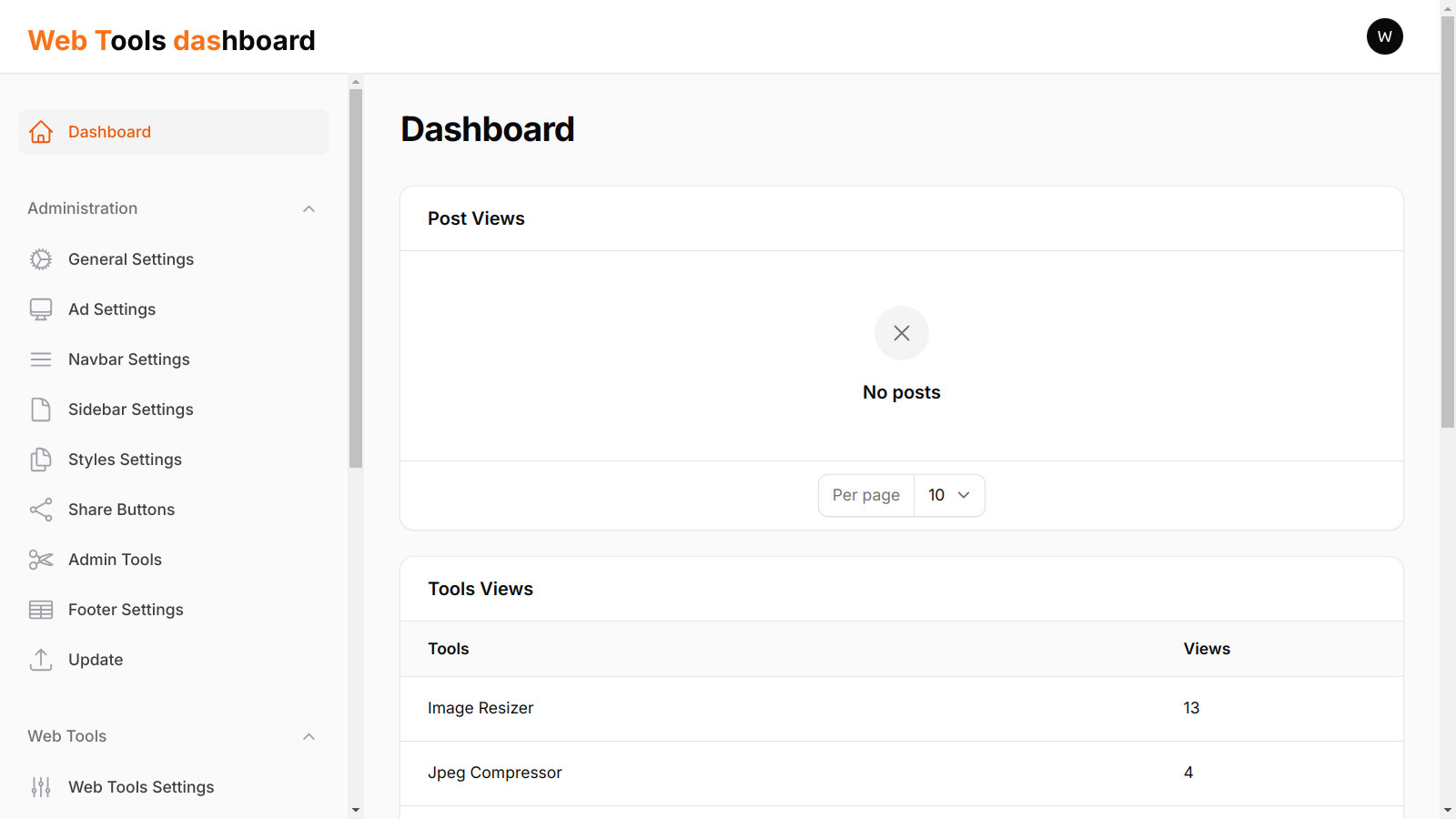Viewport: 1456px width, 819px height.
Task: Open the General Settings gear icon
Action: [41, 259]
